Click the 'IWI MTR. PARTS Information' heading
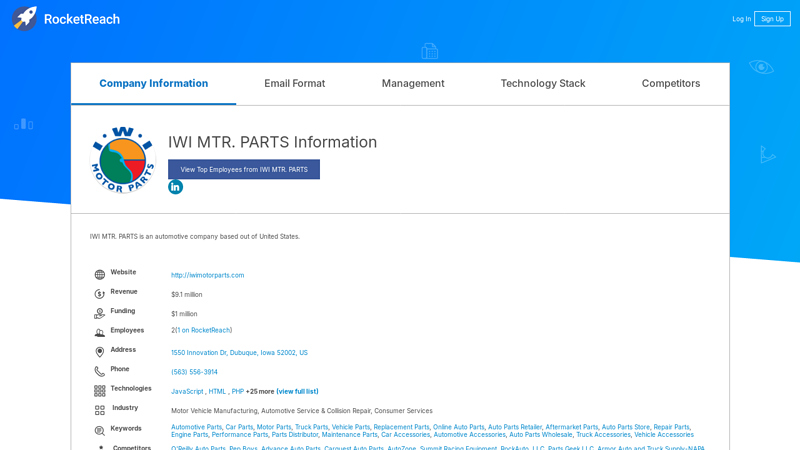800x450 pixels. [x=272, y=142]
